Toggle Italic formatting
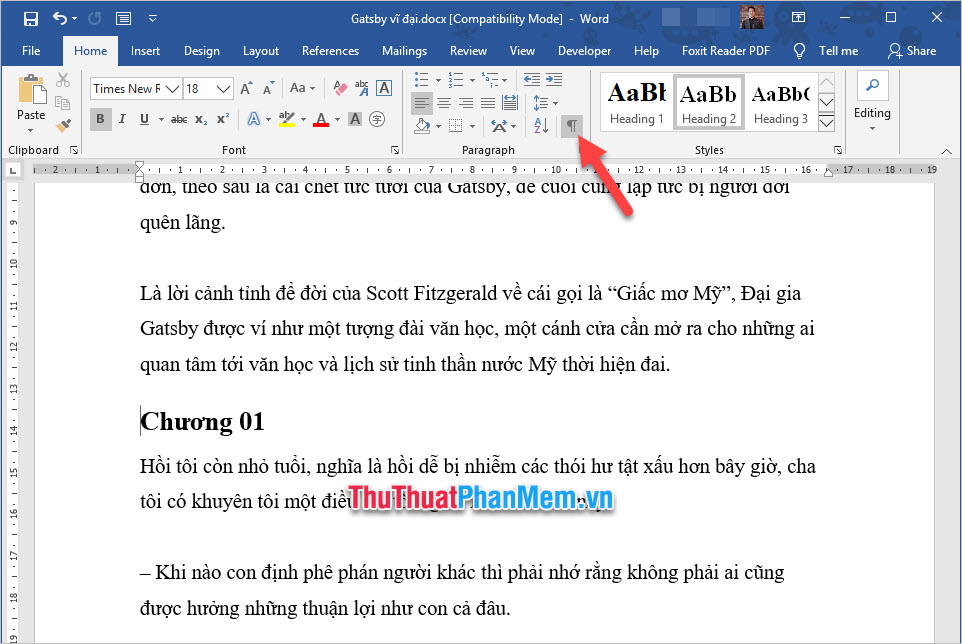962x644 pixels. pos(123,120)
